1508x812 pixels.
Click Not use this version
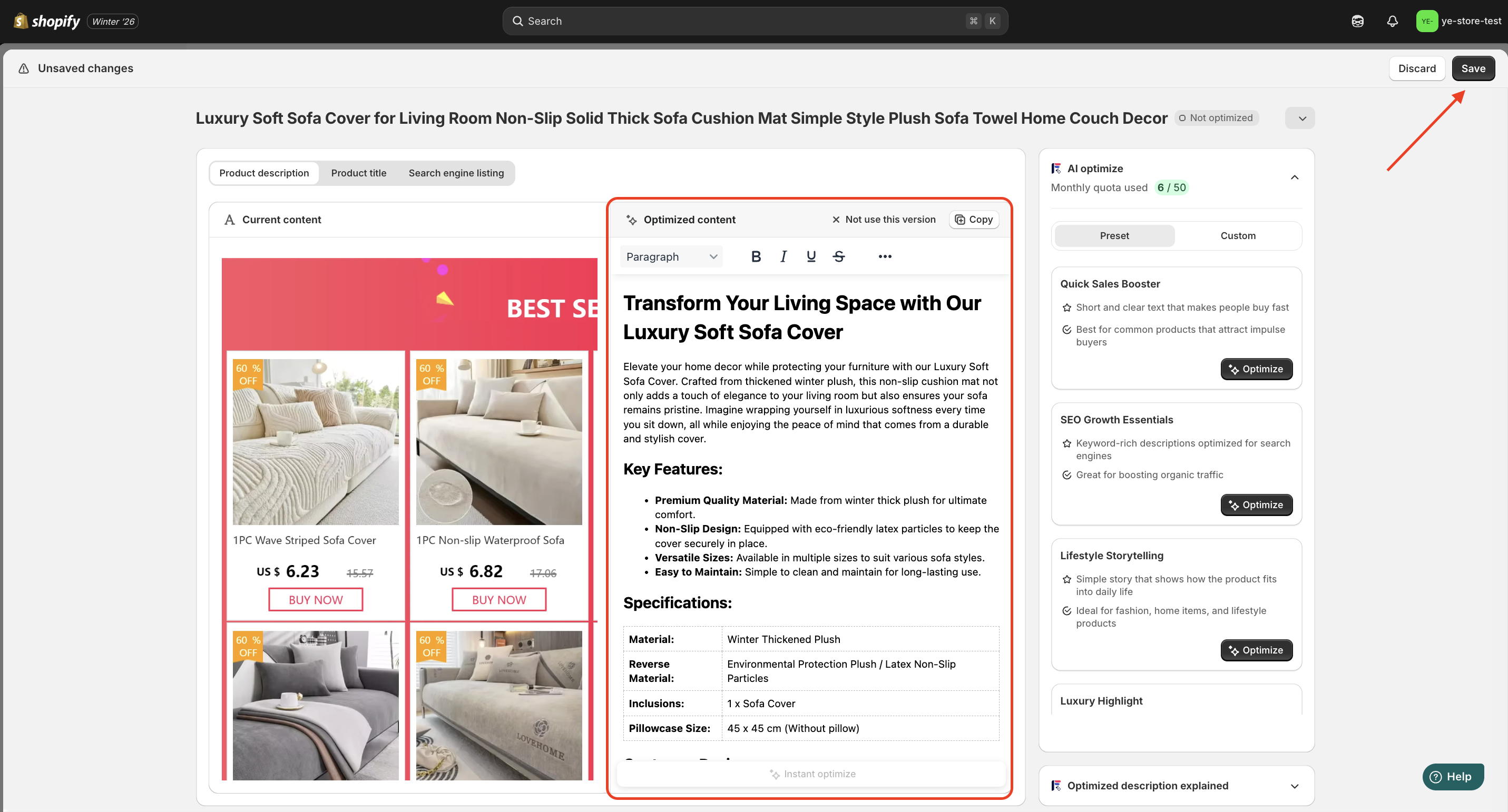pos(884,220)
